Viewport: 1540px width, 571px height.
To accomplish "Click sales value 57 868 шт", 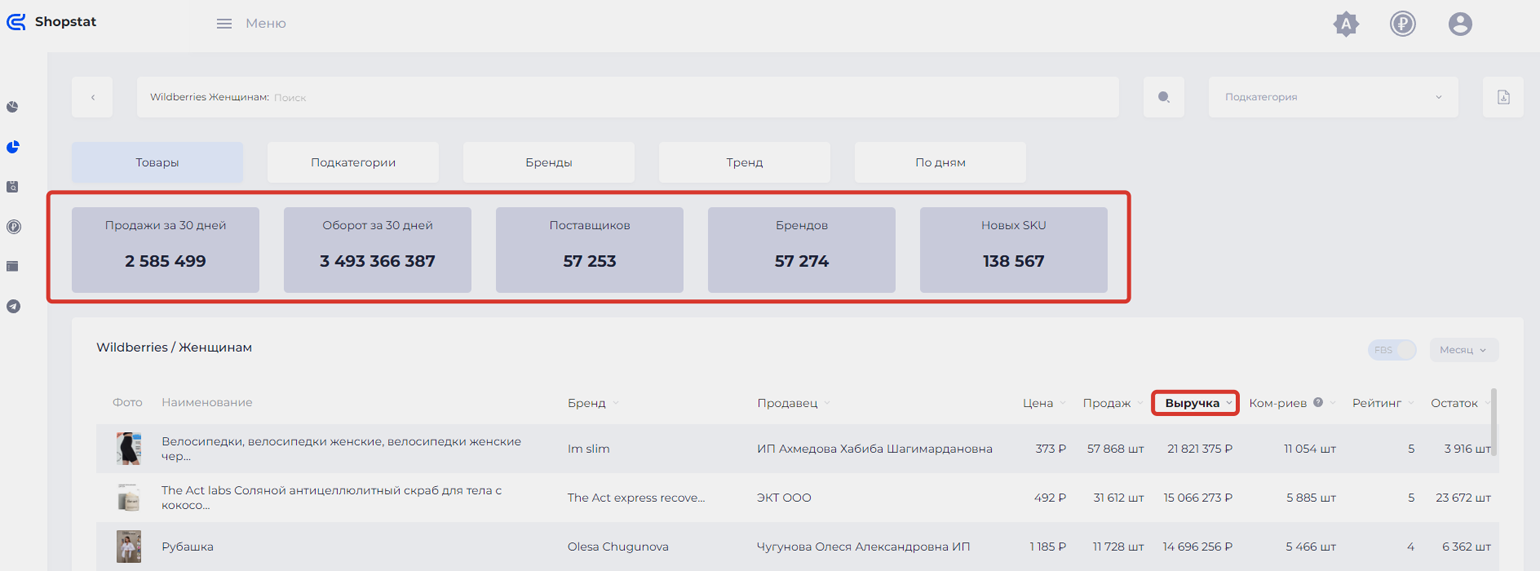I will click(1115, 449).
